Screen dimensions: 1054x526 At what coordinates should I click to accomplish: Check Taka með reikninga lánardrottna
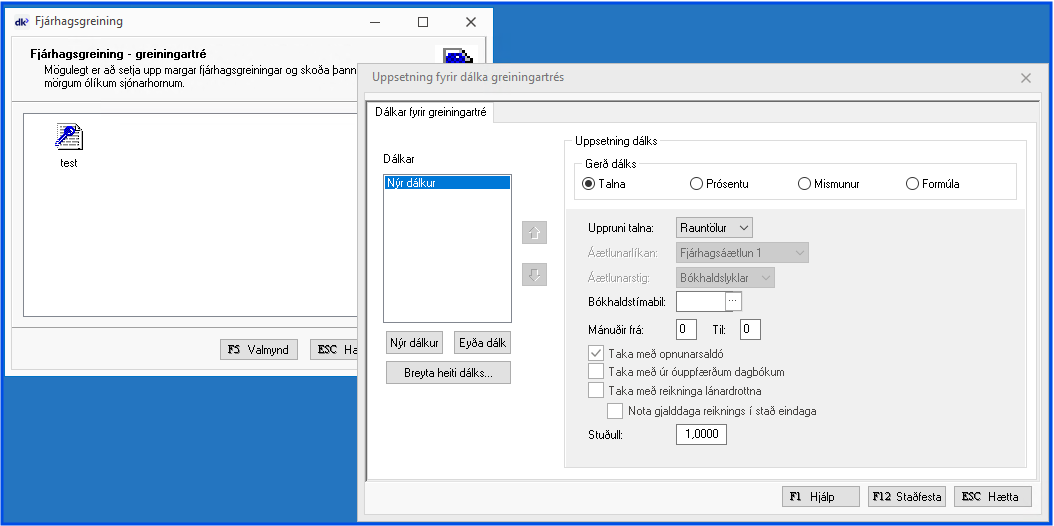point(596,391)
